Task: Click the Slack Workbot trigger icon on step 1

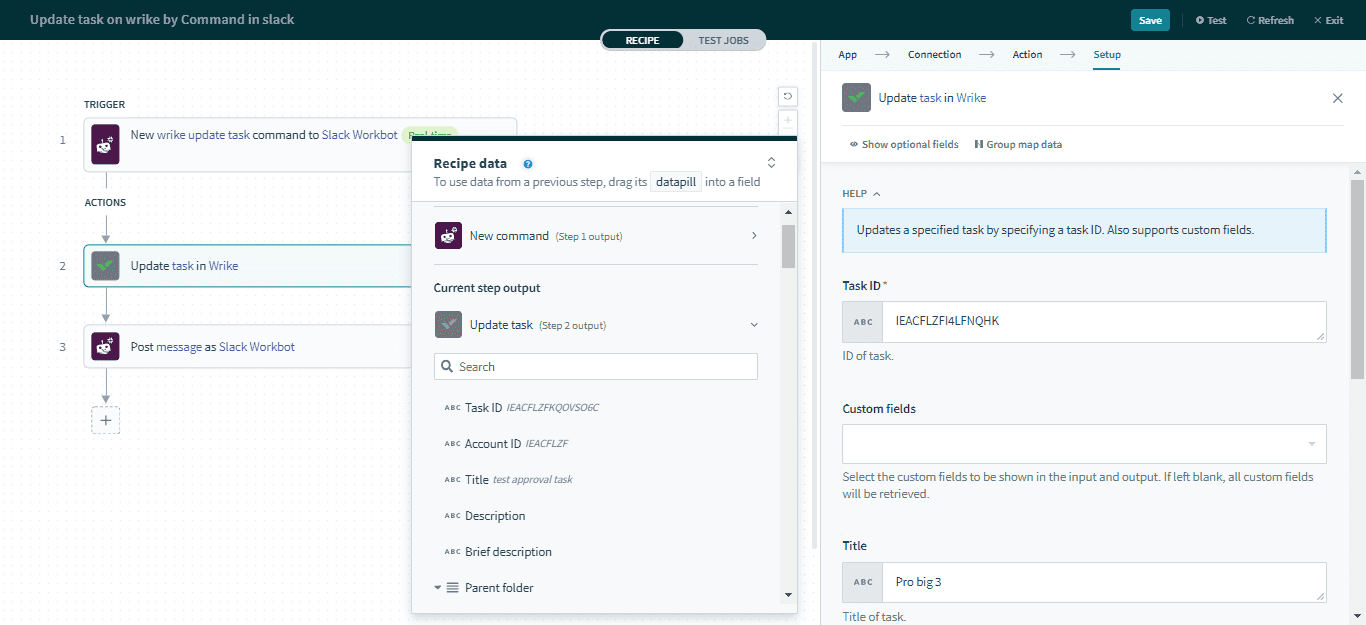Action: pyautogui.click(x=105, y=144)
